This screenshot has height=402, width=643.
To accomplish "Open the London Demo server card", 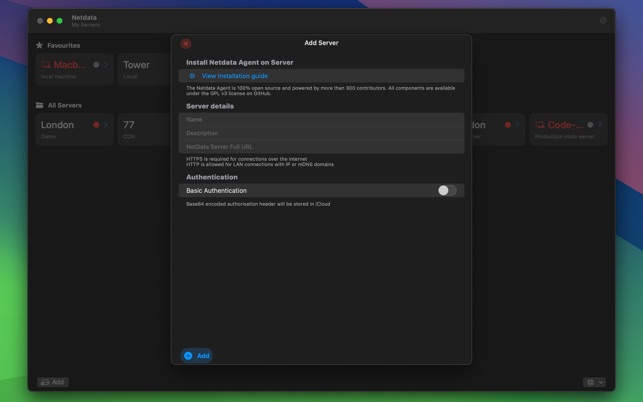I will pyautogui.click(x=74, y=129).
